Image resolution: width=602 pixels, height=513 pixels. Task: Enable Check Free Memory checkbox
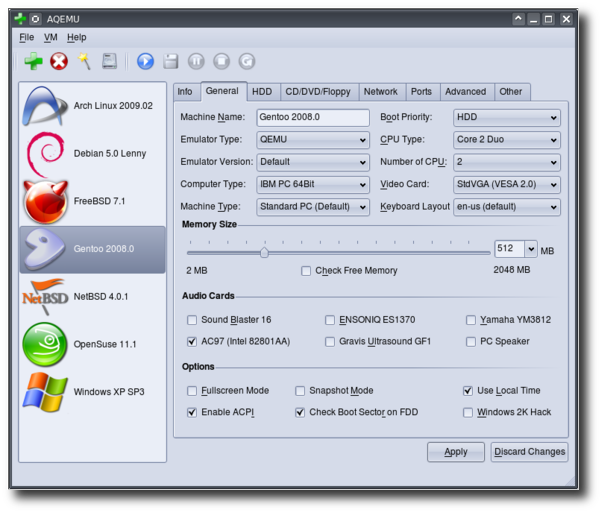click(x=306, y=271)
